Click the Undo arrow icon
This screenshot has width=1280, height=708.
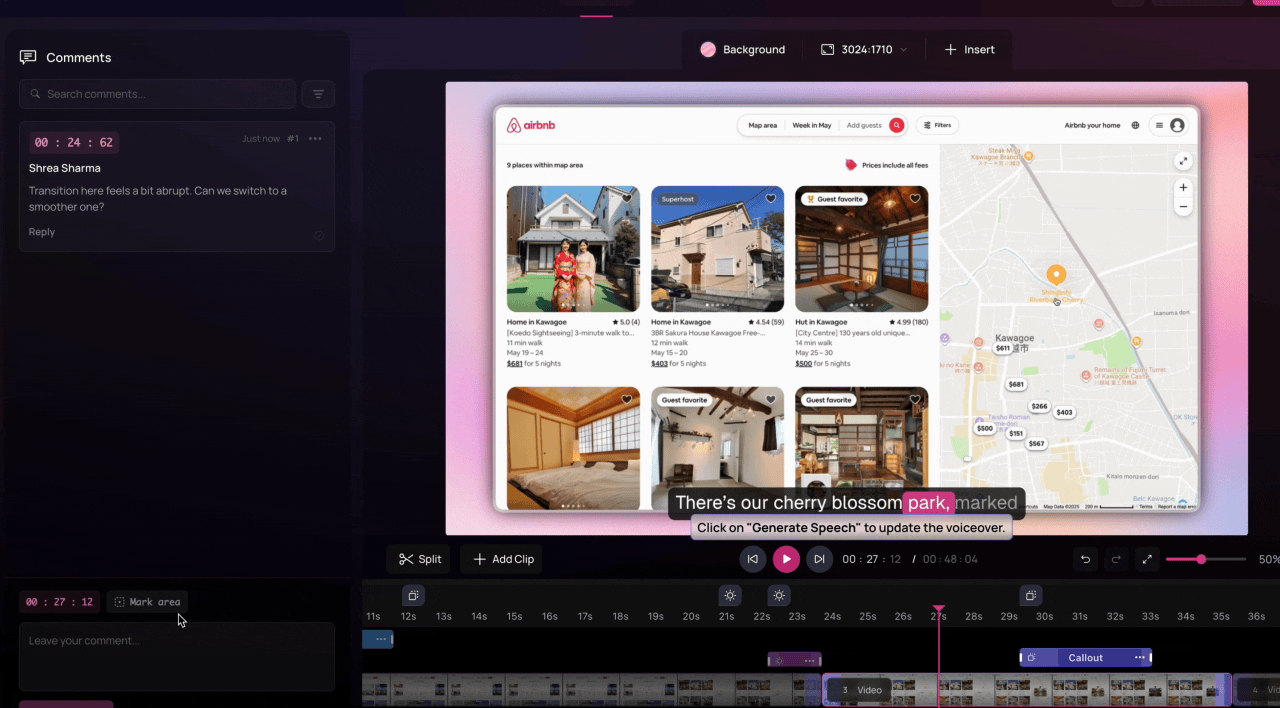(x=1085, y=559)
